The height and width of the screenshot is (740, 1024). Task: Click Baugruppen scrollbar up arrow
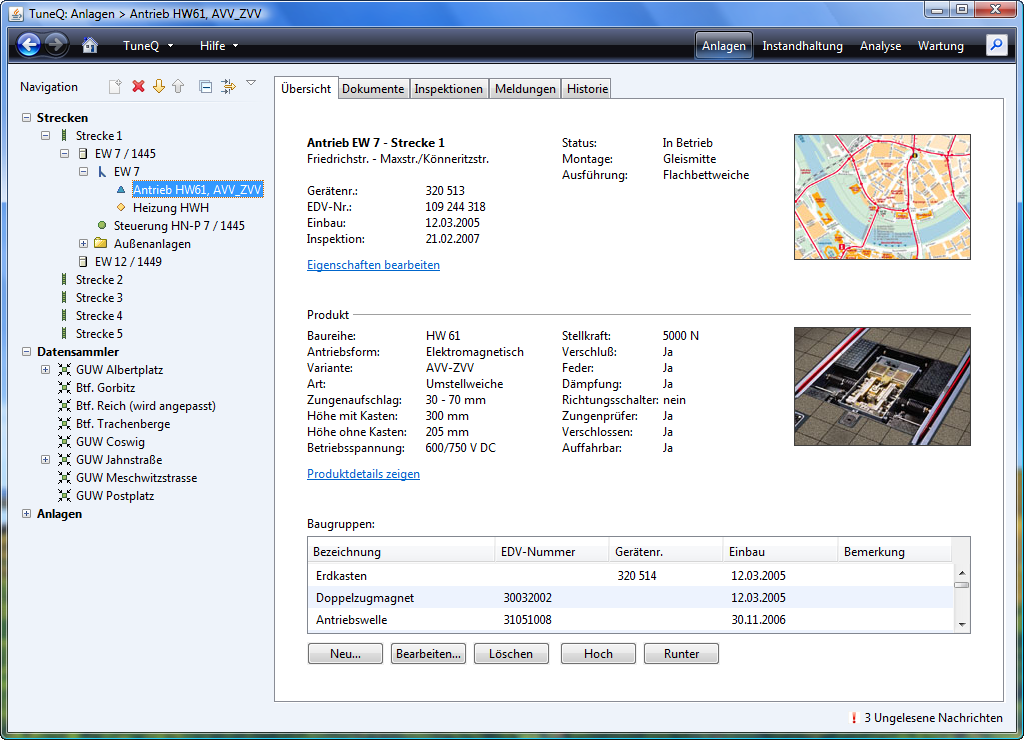[x=962, y=573]
